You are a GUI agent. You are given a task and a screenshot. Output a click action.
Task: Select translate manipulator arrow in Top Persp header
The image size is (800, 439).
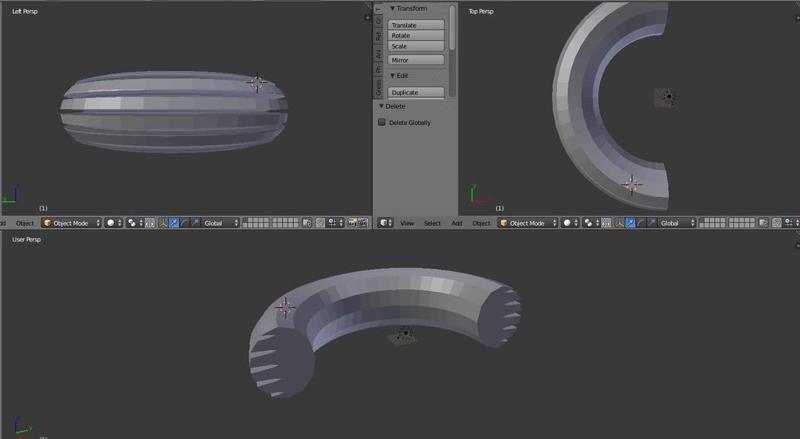tap(630, 223)
